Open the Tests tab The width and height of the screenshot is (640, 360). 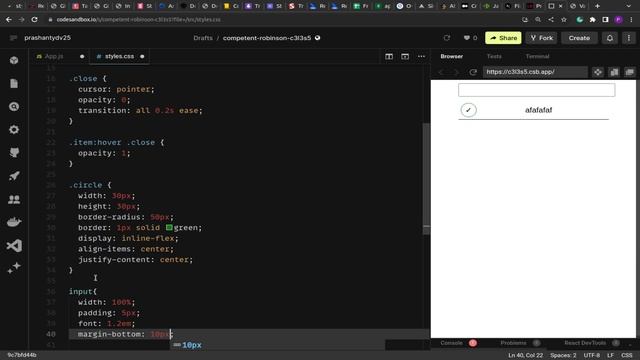pos(494,56)
